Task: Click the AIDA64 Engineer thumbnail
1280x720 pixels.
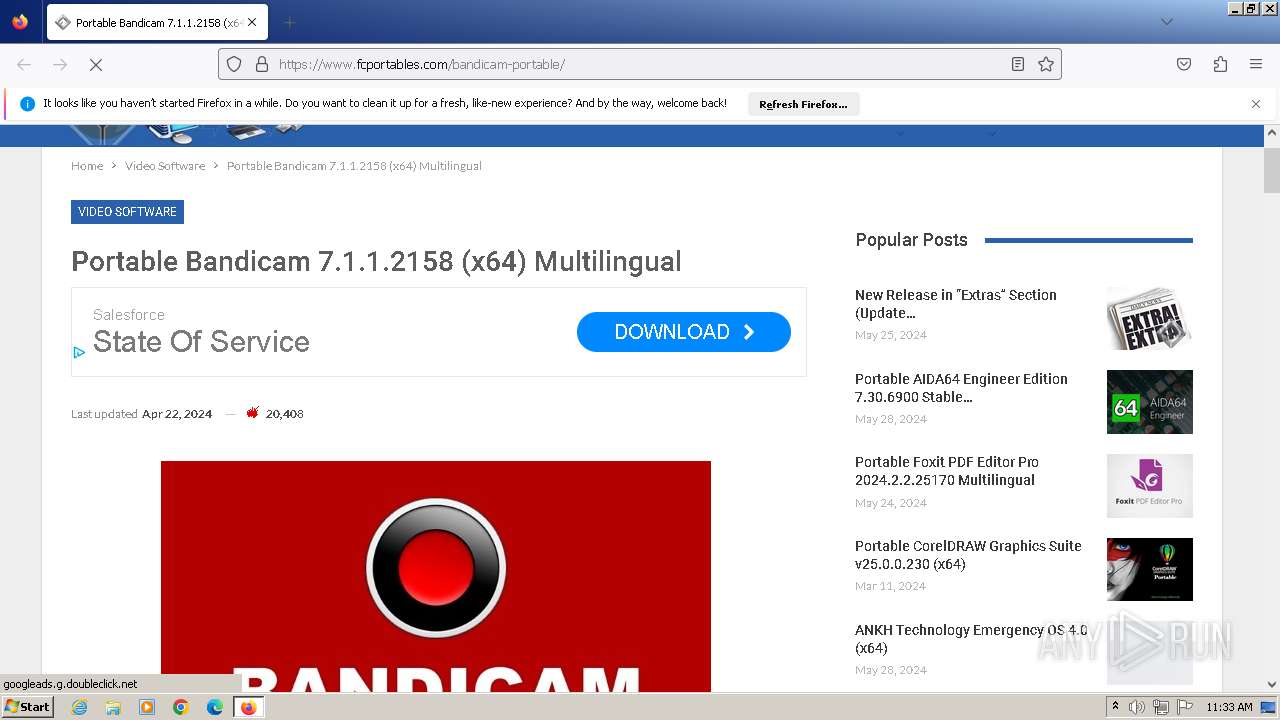Action: click(1150, 402)
